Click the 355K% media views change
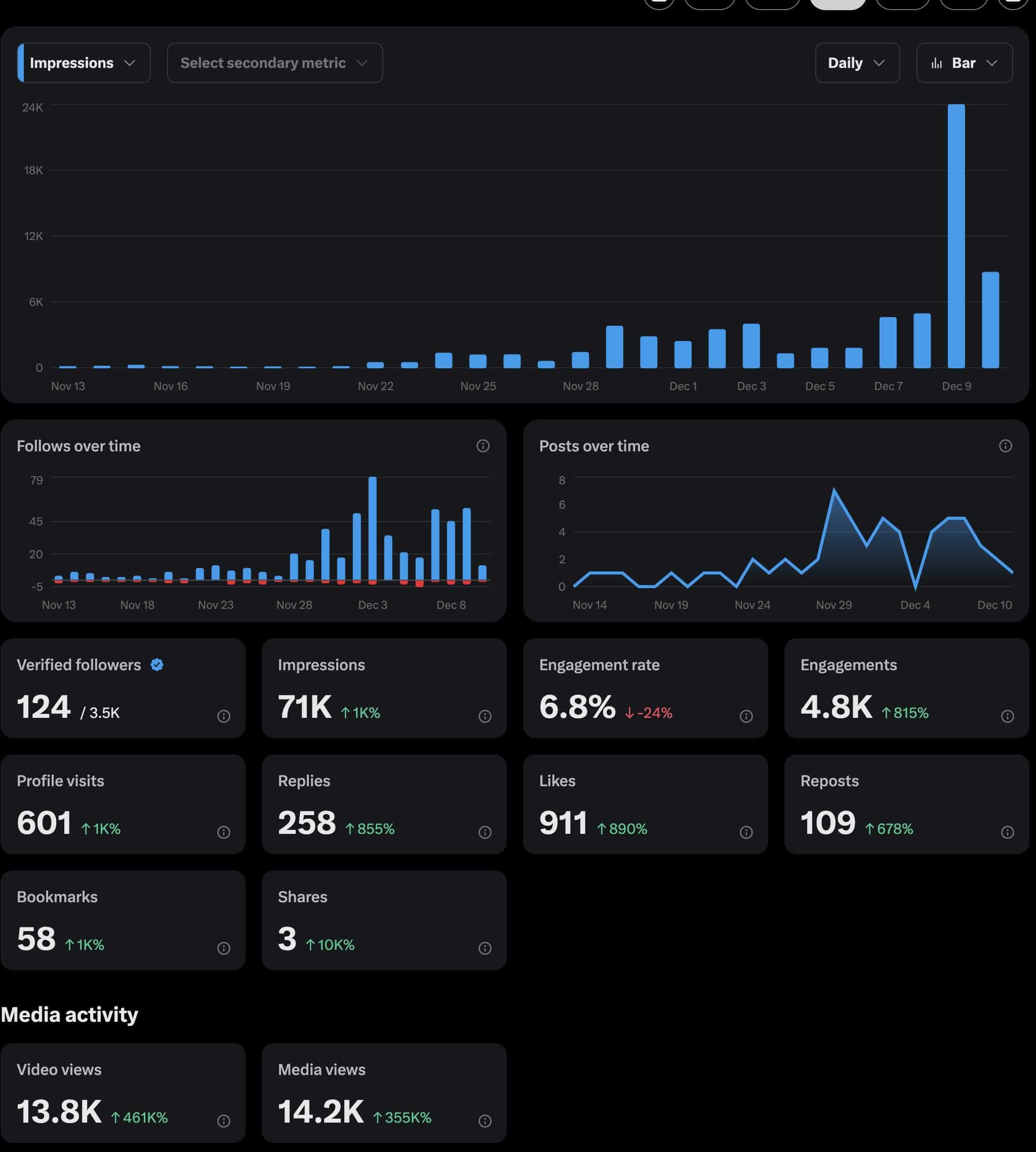The width and height of the screenshot is (1036, 1152). [x=403, y=1118]
